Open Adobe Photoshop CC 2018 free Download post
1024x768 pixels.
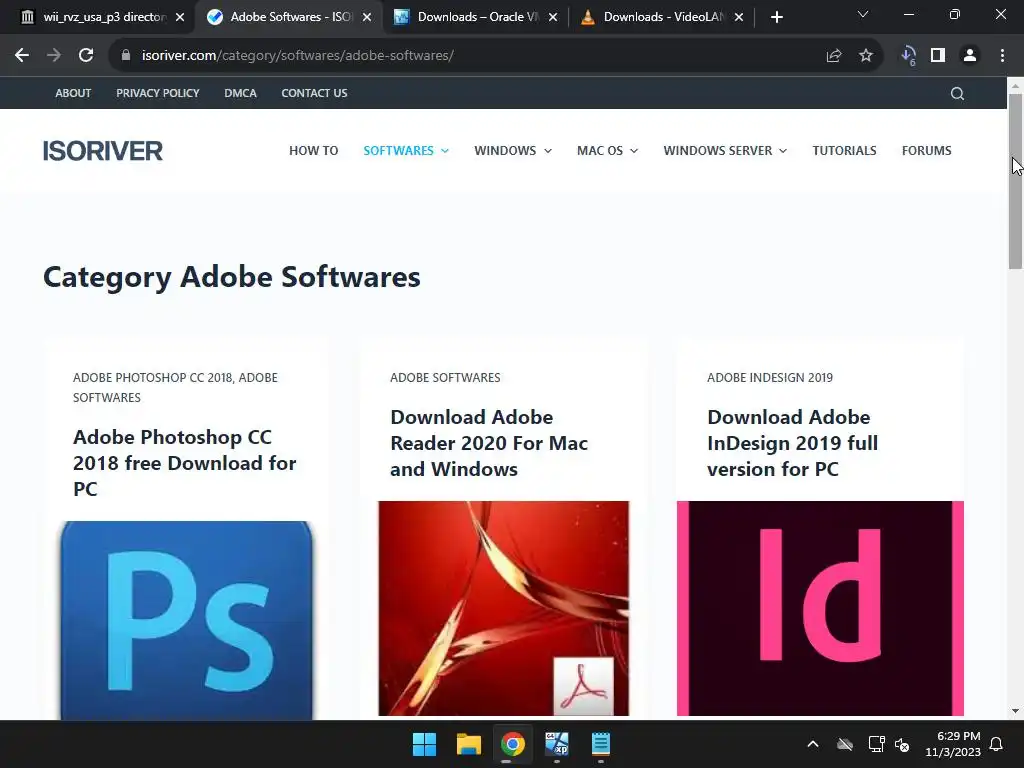pos(185,462)
